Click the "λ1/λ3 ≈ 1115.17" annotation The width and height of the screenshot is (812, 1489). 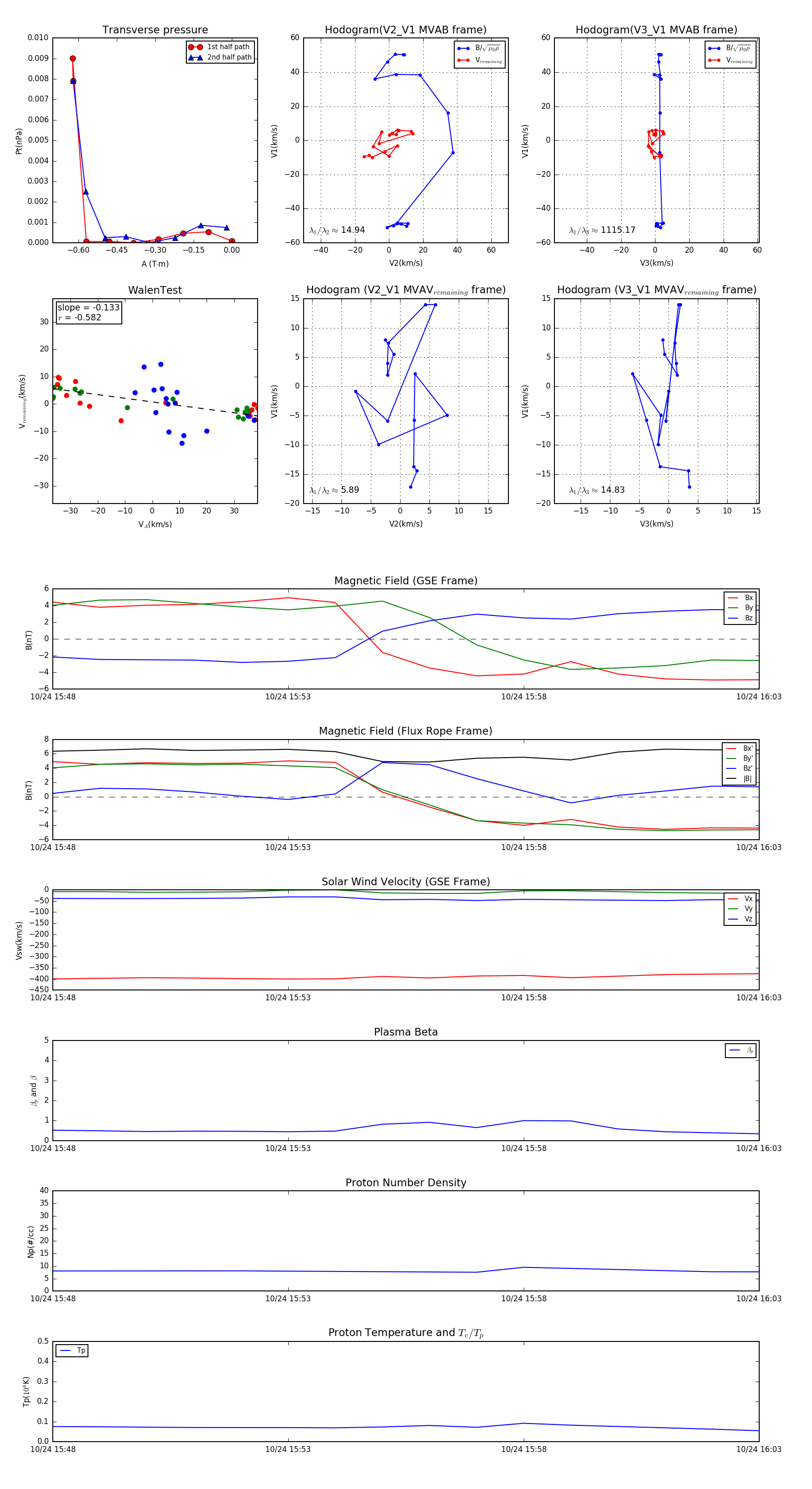602,230
